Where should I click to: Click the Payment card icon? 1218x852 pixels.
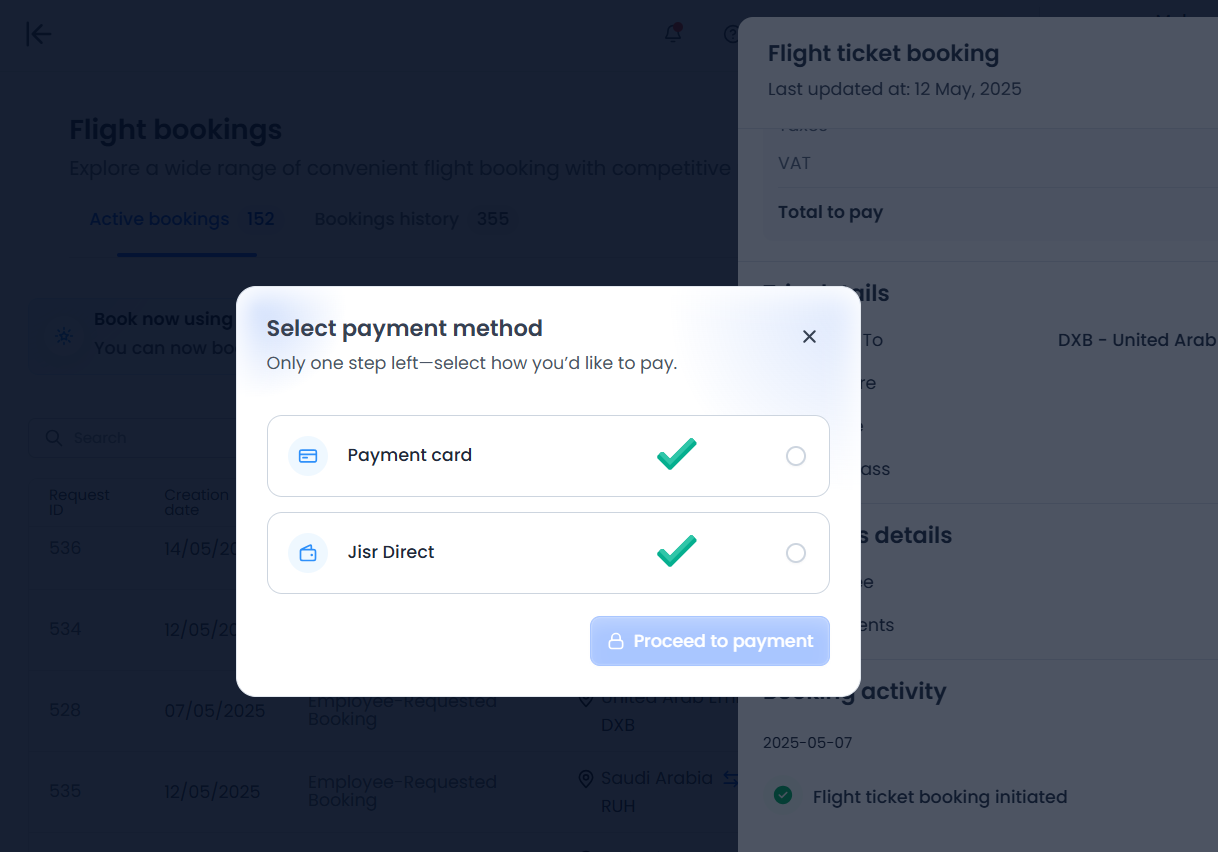(x=308, y=456)
